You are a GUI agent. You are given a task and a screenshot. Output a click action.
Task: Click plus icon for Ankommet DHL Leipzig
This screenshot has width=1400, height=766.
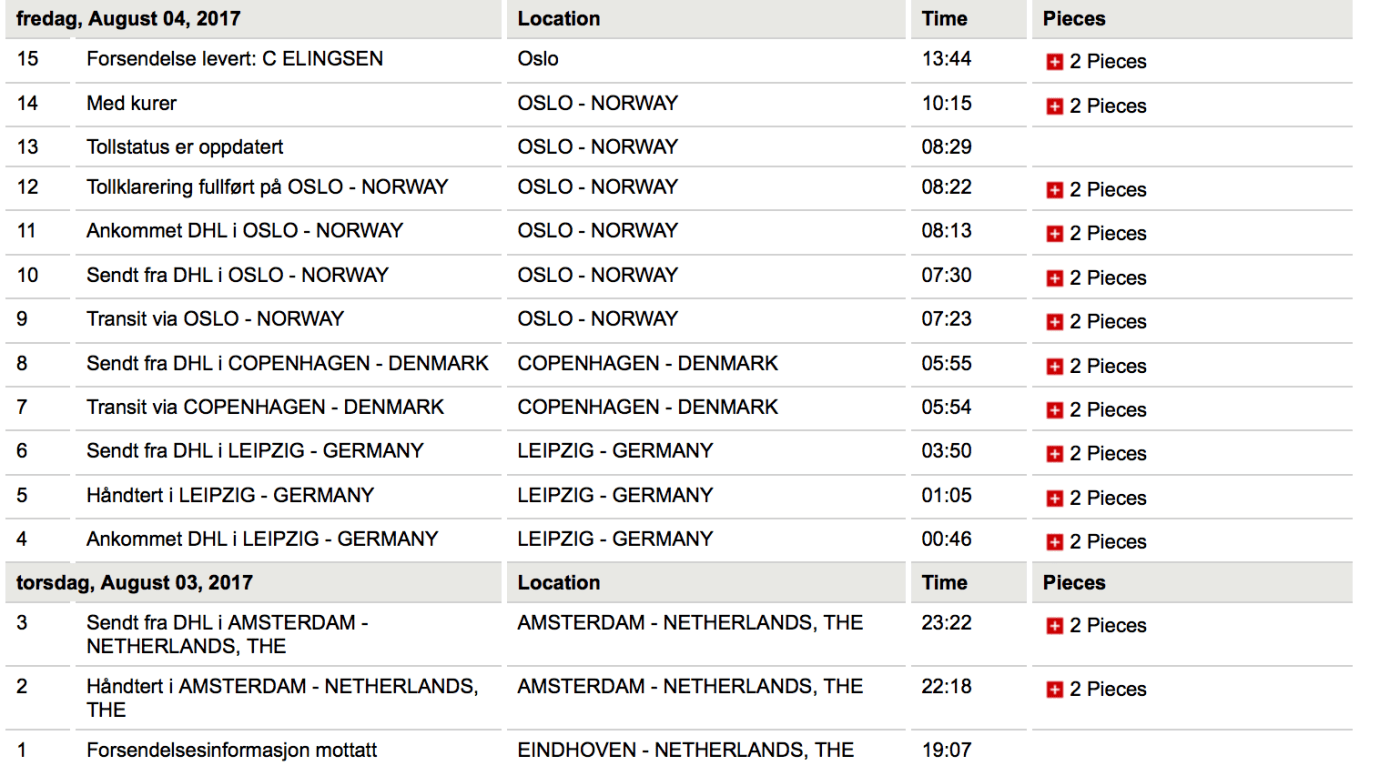tap(1054, 542)
